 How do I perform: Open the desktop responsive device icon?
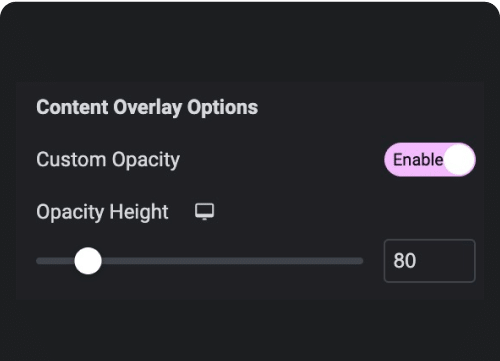[204, 212]
